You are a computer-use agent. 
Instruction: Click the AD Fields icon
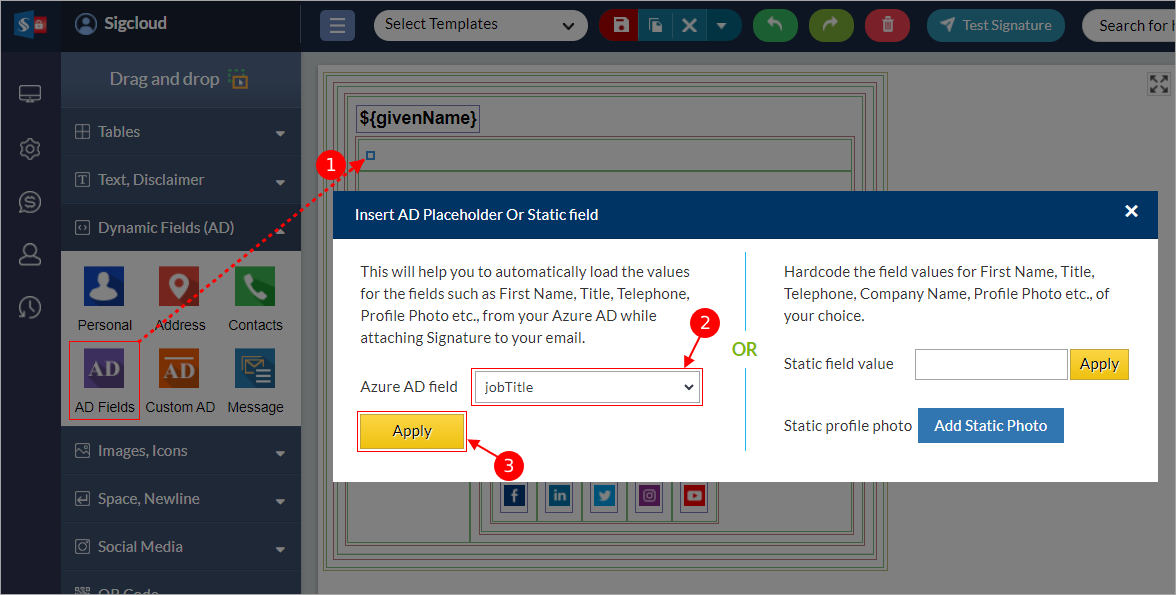click(104, 369)
